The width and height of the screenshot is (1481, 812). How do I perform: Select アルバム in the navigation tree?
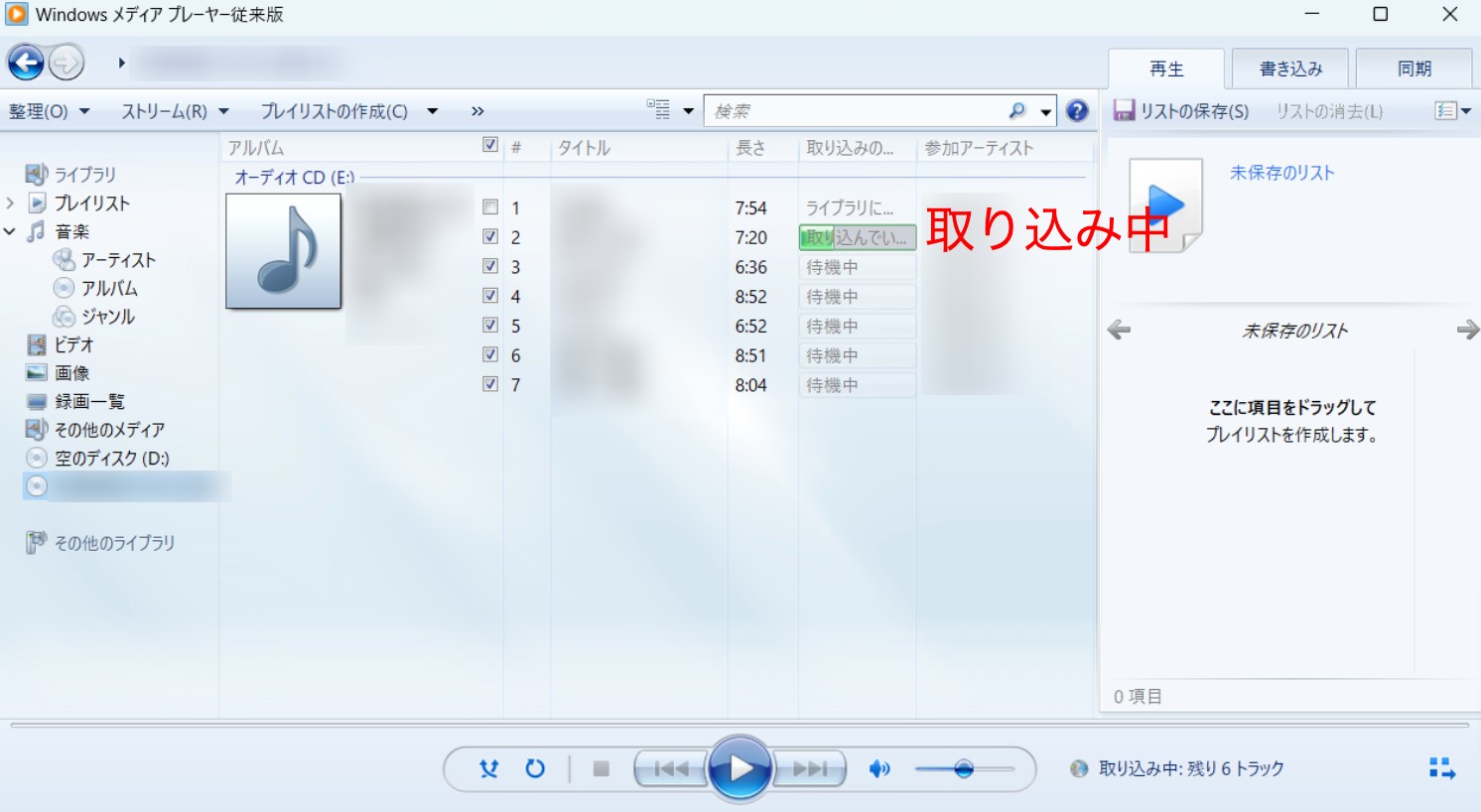[109, 288]
